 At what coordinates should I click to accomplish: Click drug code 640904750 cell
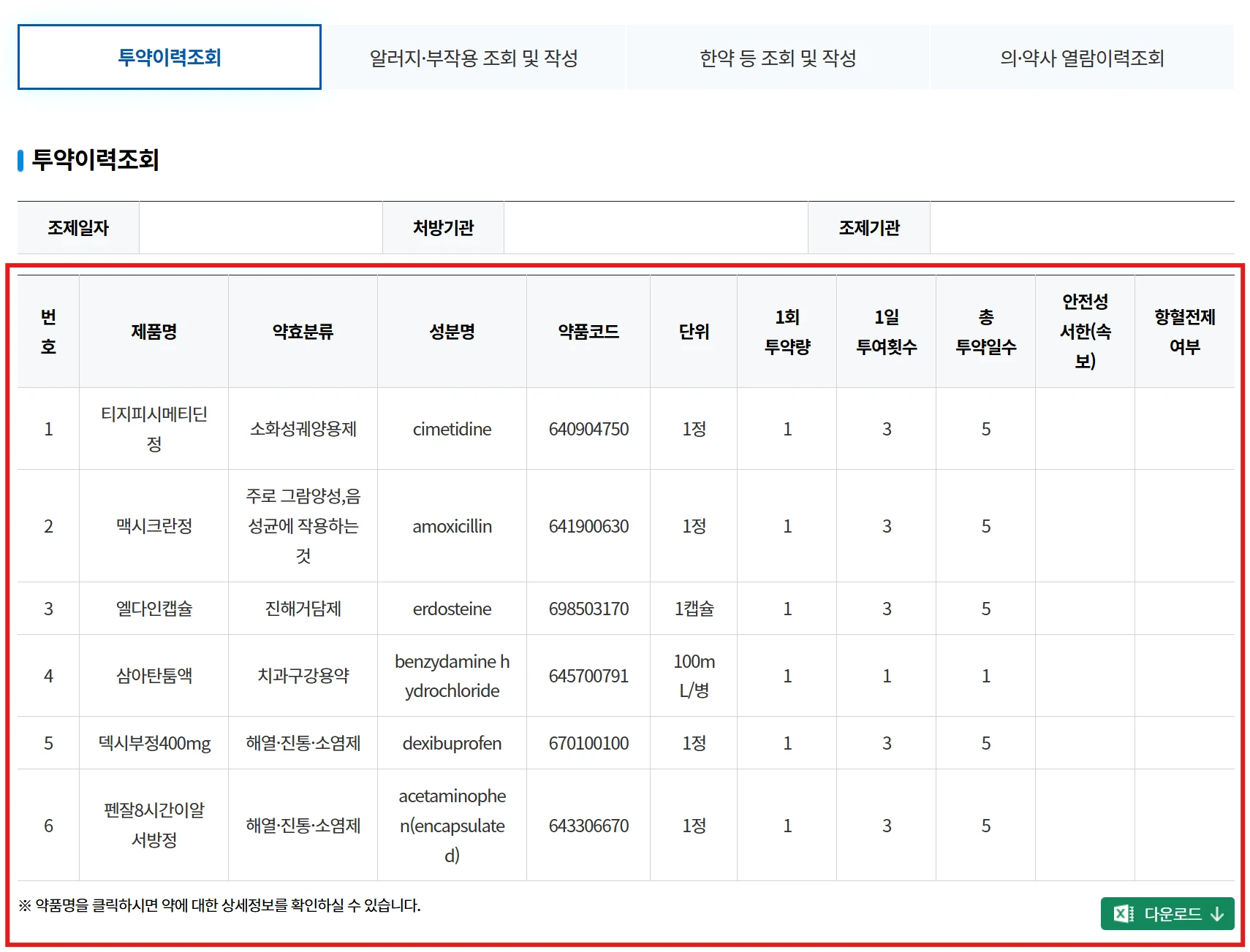[x=588, y=429]
